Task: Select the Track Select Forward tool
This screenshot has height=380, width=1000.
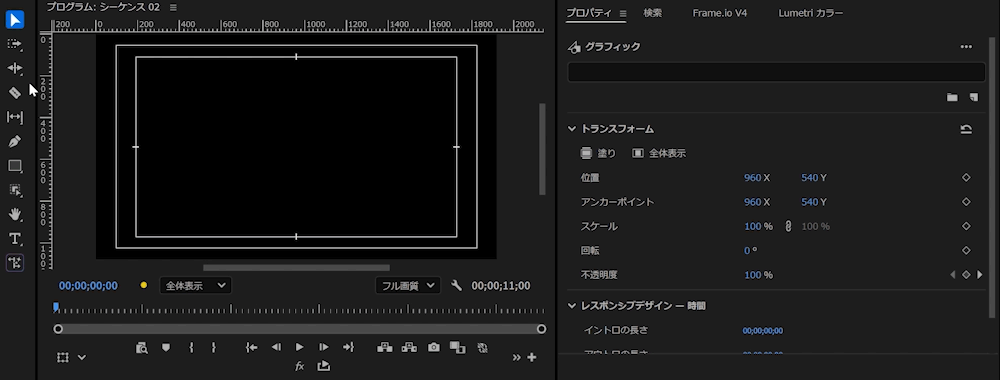Action: (x=15, y=44)
